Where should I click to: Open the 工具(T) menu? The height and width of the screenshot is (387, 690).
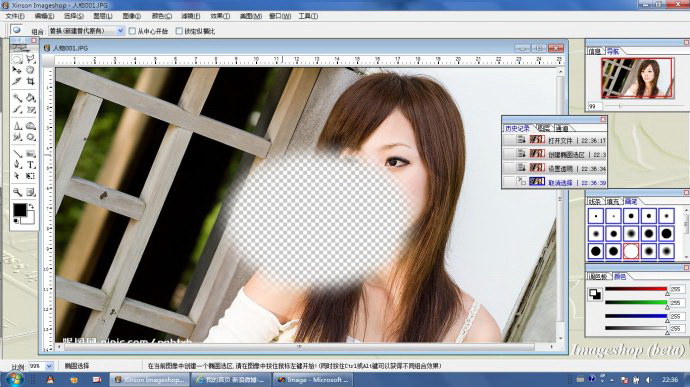308,16
